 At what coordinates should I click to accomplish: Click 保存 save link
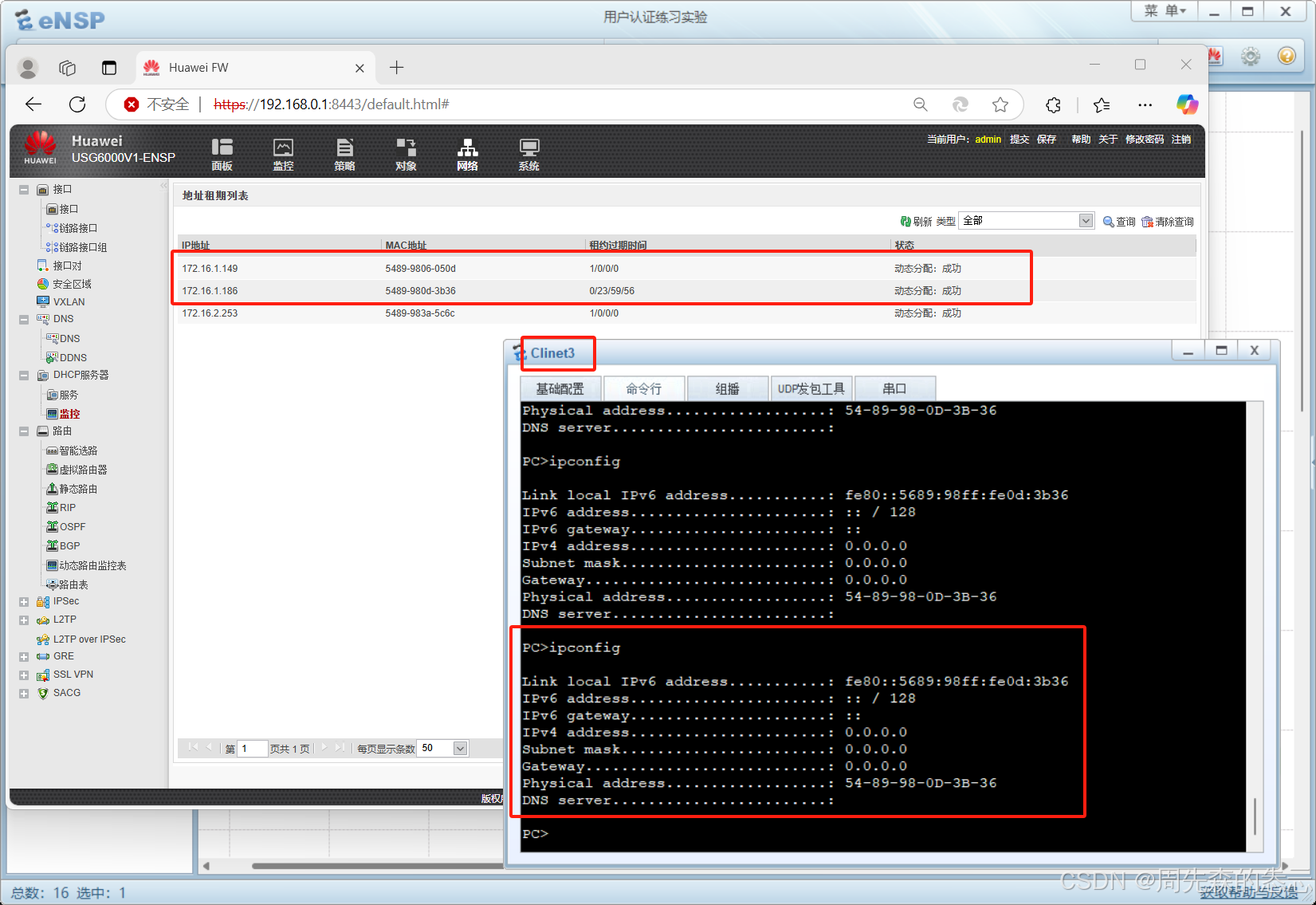1047,140
